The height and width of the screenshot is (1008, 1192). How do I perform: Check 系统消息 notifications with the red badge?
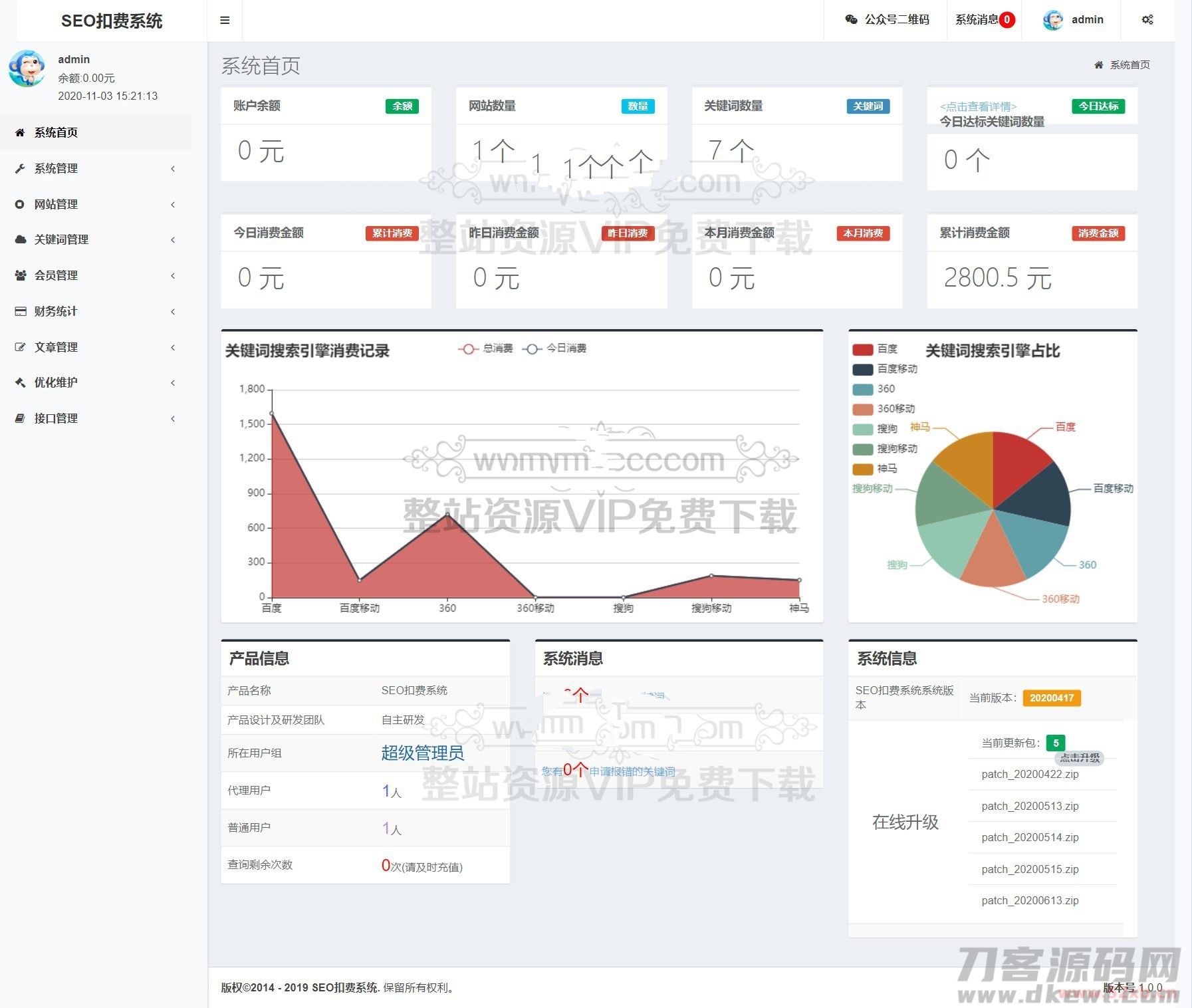tap(981, 19)
